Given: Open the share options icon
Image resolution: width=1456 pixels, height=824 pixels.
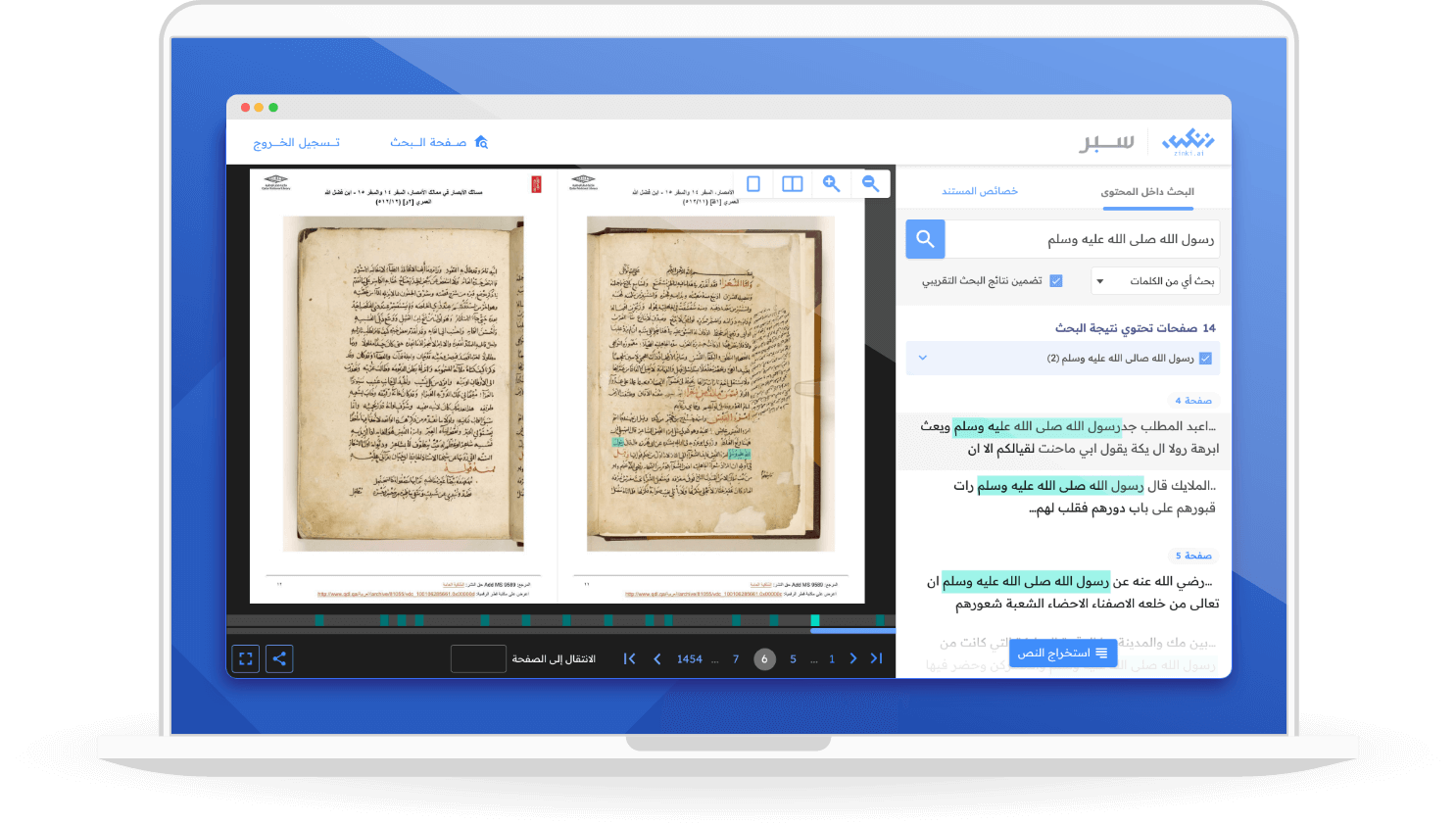Looking at the screenshot, I should pyautogui.click(x=279, y=658).
